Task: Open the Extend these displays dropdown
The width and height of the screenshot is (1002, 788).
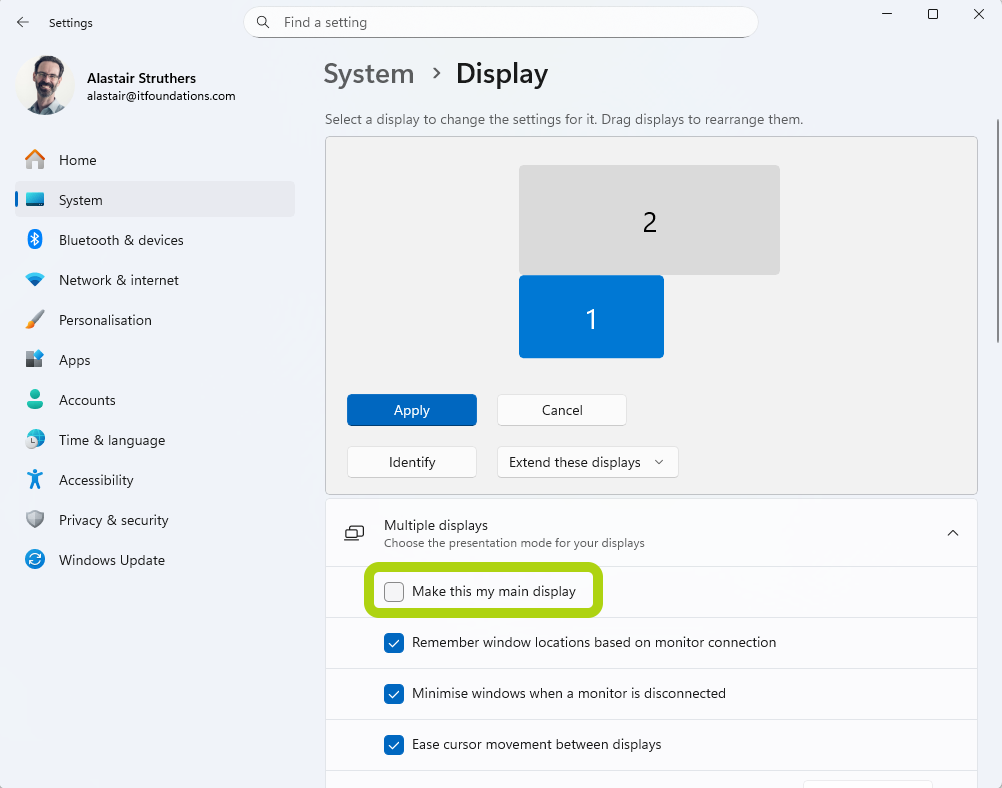Action: point(588,462)
